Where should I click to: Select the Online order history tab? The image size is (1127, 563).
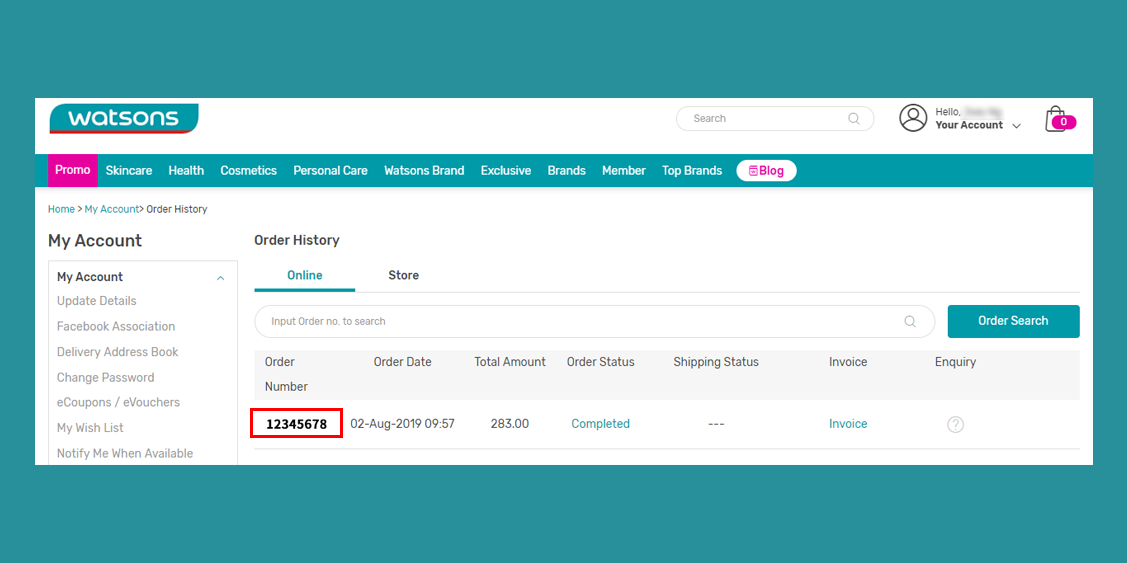(305, 275)
